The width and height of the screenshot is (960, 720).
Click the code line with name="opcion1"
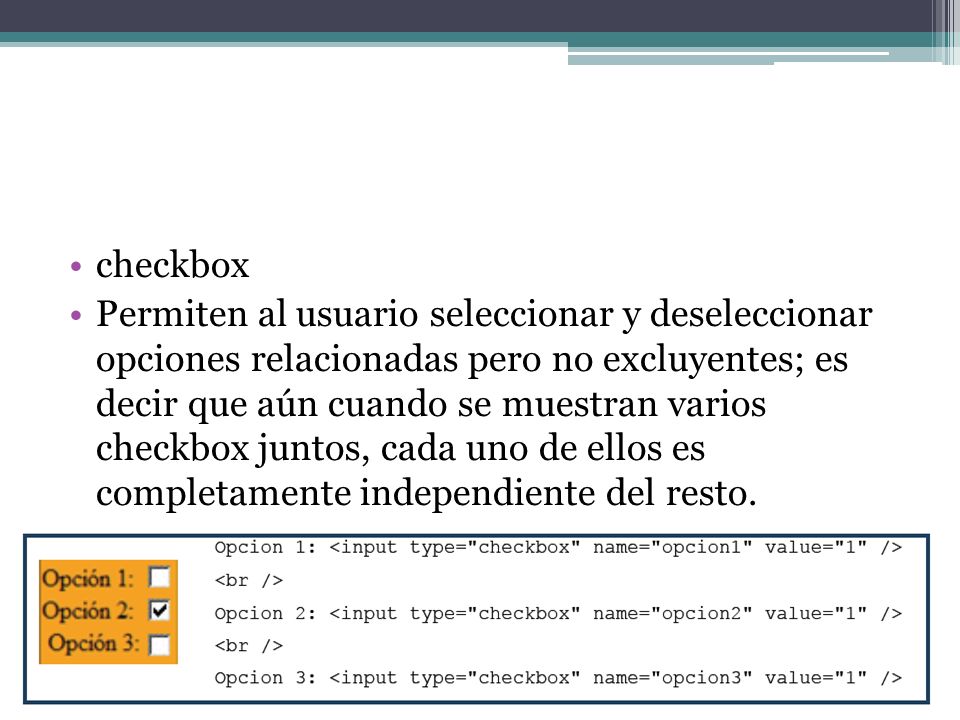point(558,547)
